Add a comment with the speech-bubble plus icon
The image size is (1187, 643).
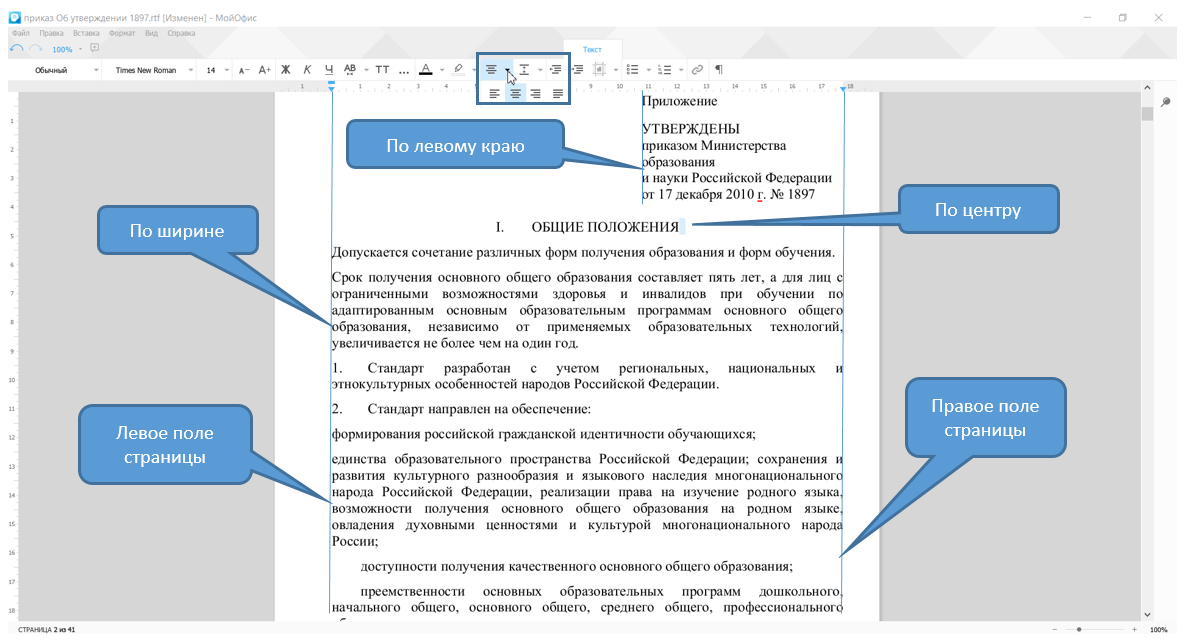click(95, 48)
